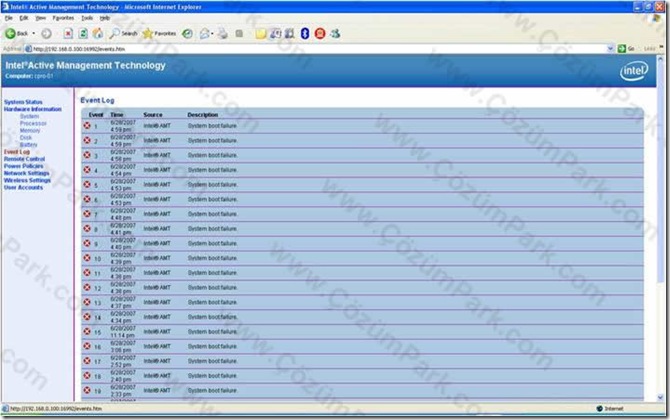The height and width of the screenshot is (420, 670).
Task: Click the red circular toolbar icon
Action: coord(320,33)
